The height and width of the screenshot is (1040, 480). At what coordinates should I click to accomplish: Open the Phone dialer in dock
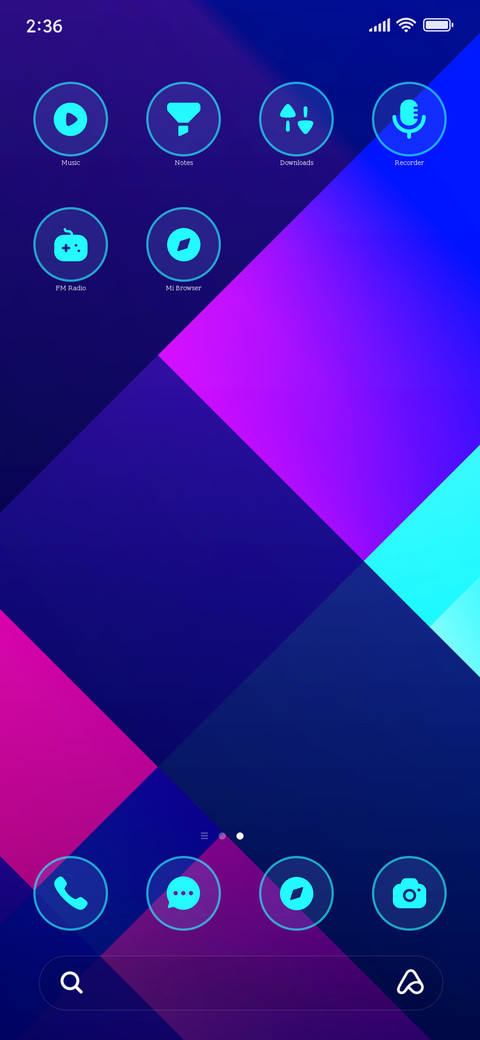70,893
